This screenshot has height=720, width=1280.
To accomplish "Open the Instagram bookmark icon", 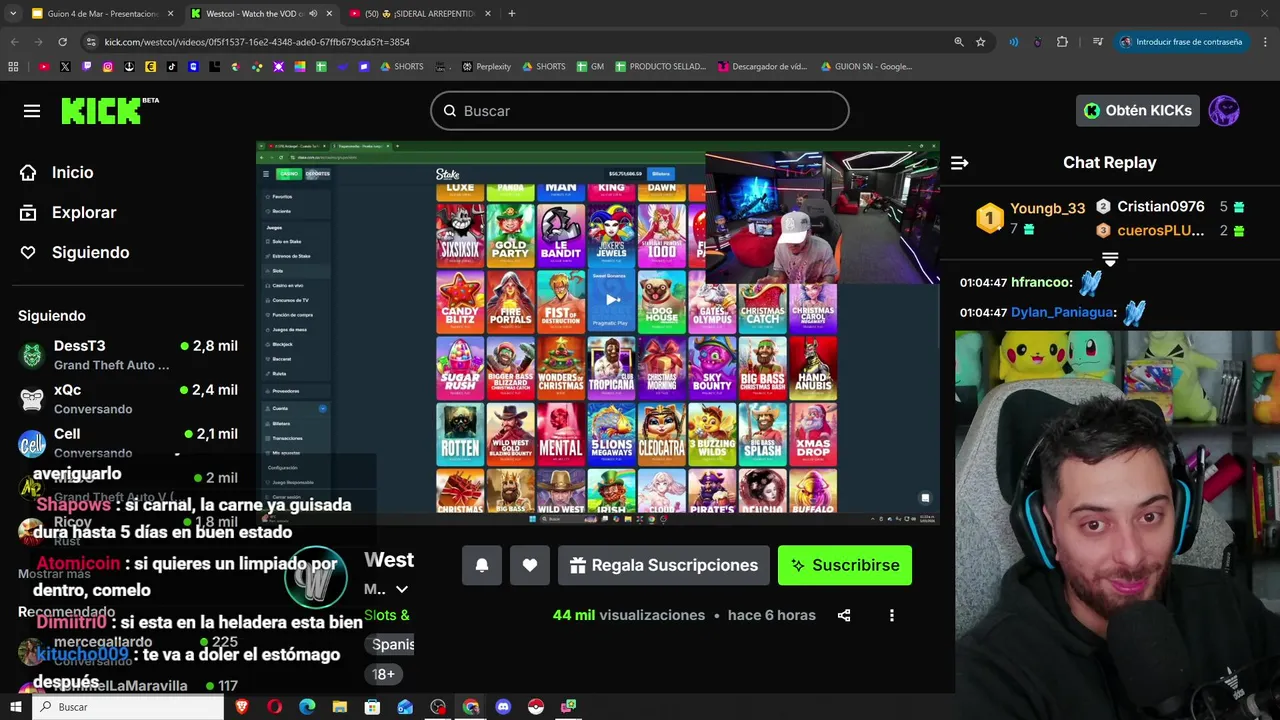I will pos(108,67).
